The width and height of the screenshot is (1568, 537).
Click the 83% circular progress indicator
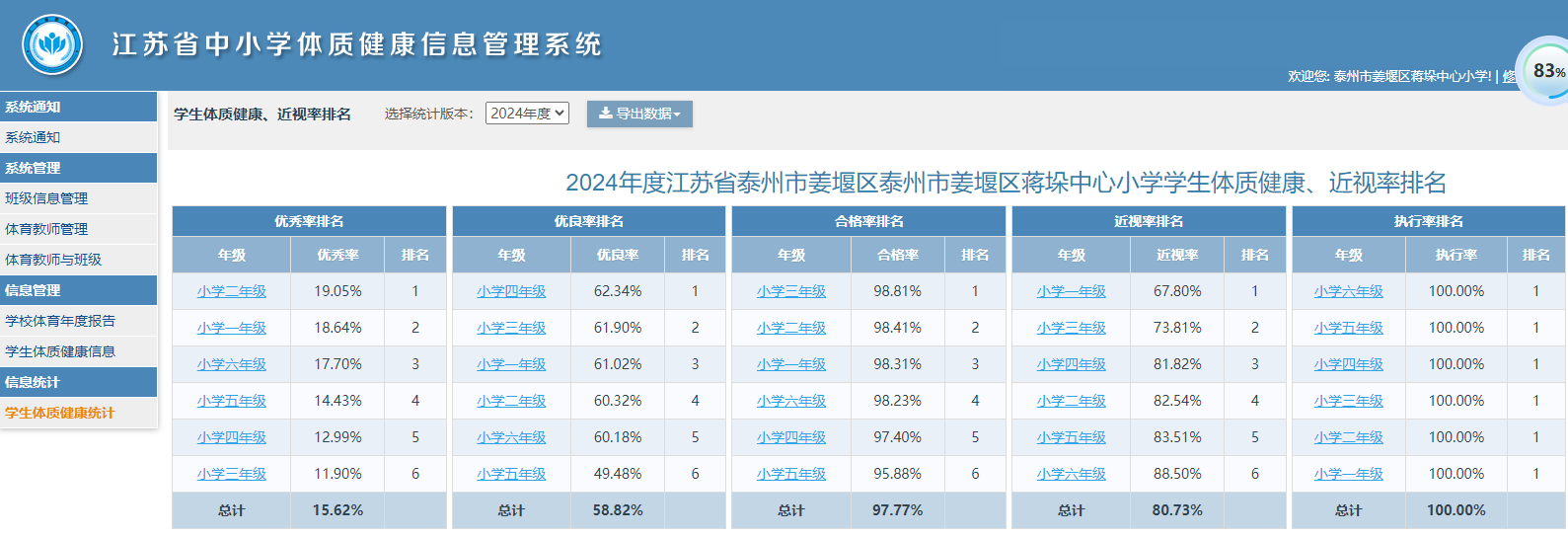pos(1546,71)
